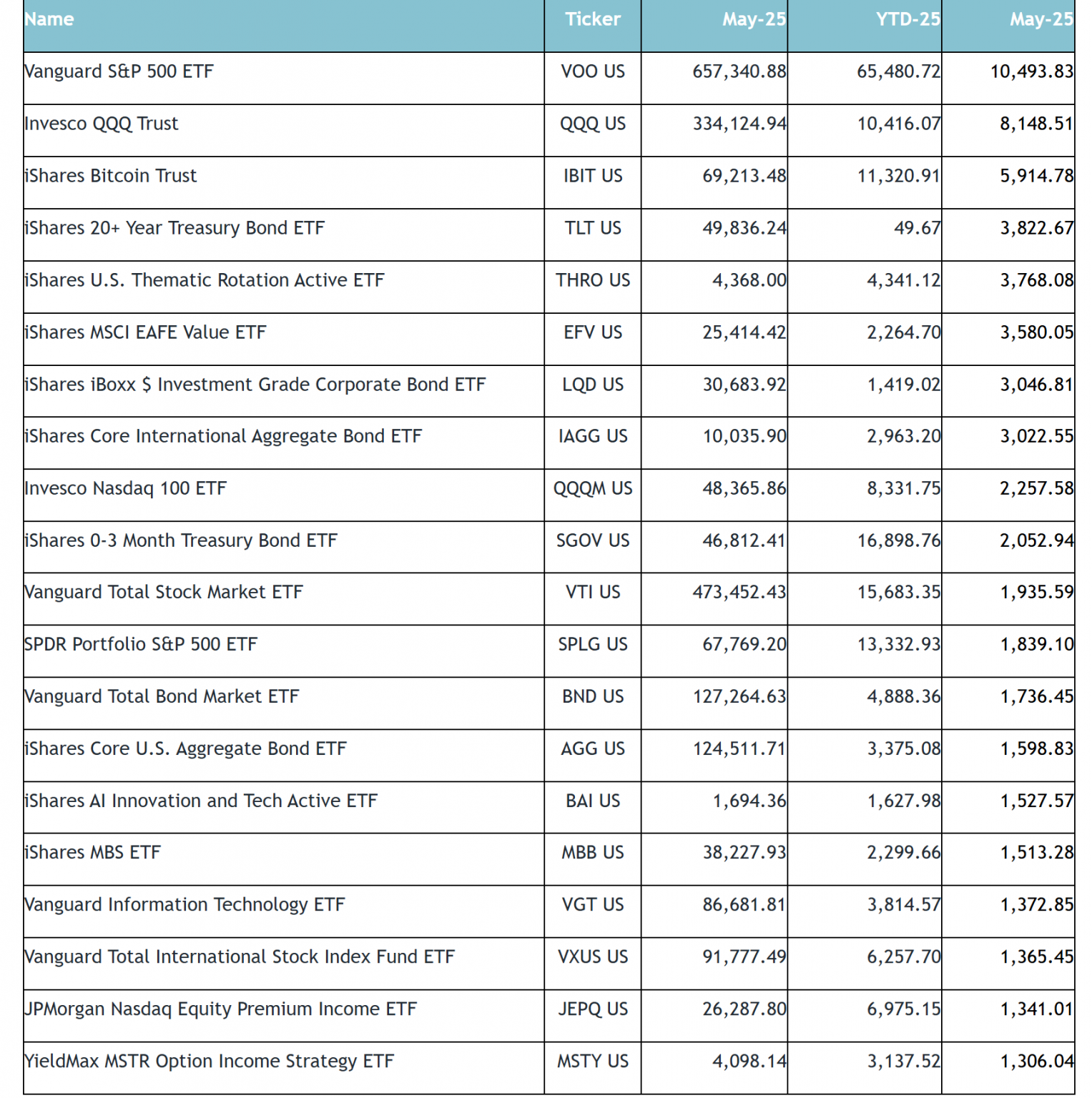Image resolution: width=1092 pixels, height=1098 pixels.
Task: Select the TLT US ticker cell
Action: (x=592, y=228)
